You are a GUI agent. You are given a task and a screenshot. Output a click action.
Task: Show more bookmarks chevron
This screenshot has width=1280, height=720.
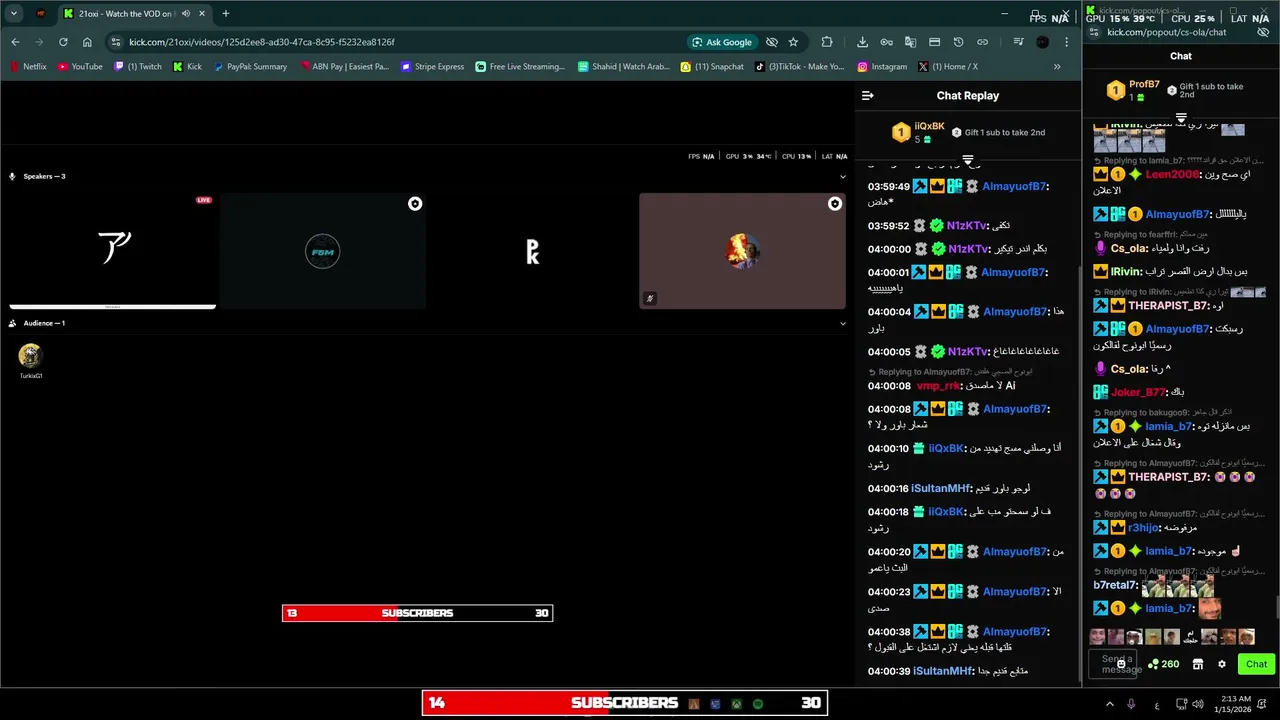pos(1057,67)
